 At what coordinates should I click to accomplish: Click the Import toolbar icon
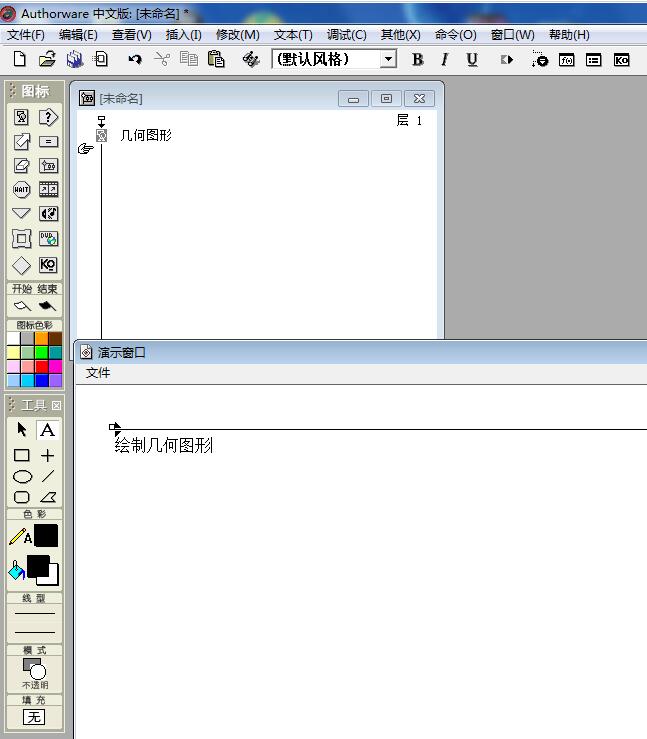pyautogui.click(x=100, y=59)
